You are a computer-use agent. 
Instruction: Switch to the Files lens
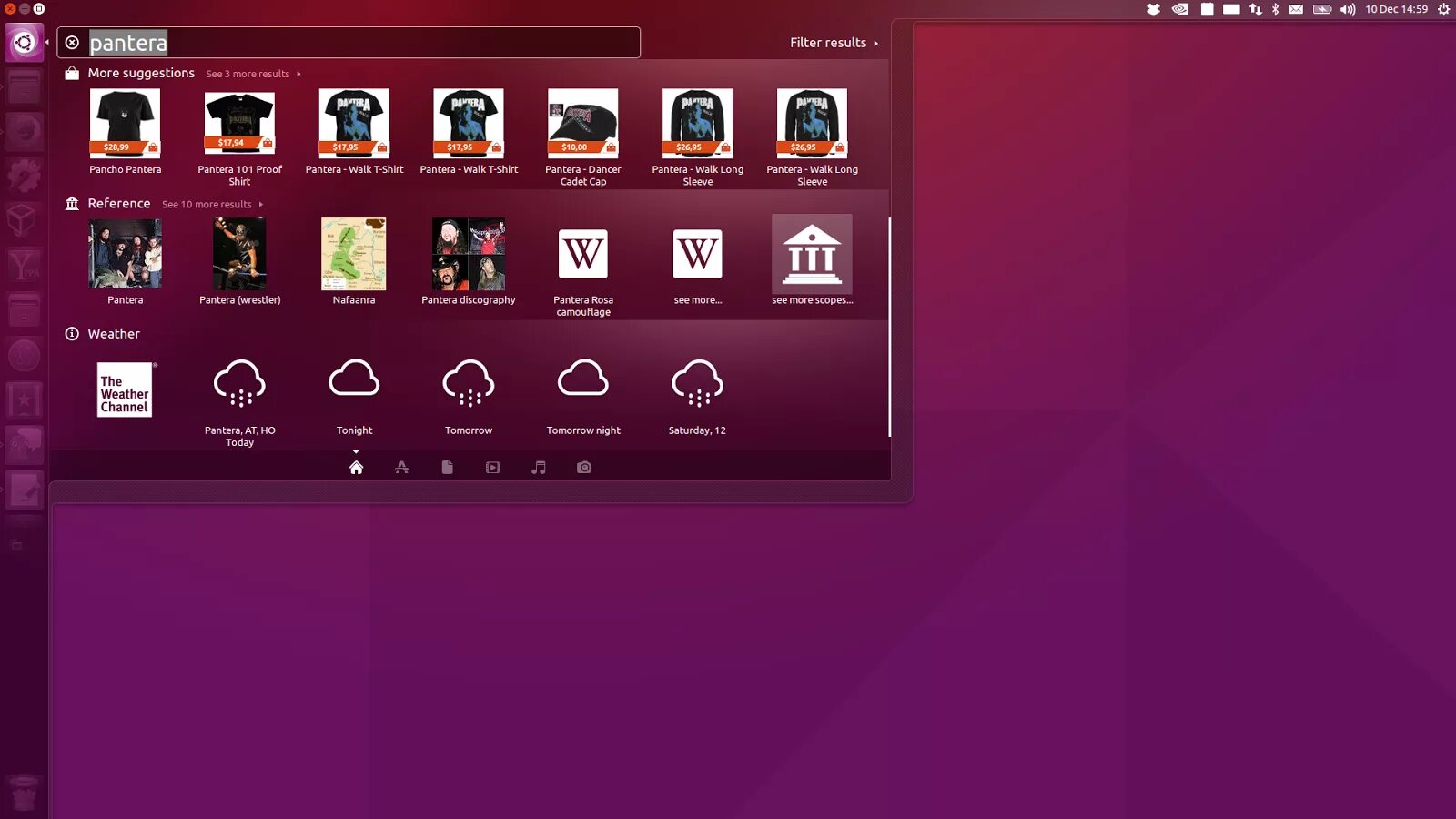pyautogui.click(x=447, y=468)
